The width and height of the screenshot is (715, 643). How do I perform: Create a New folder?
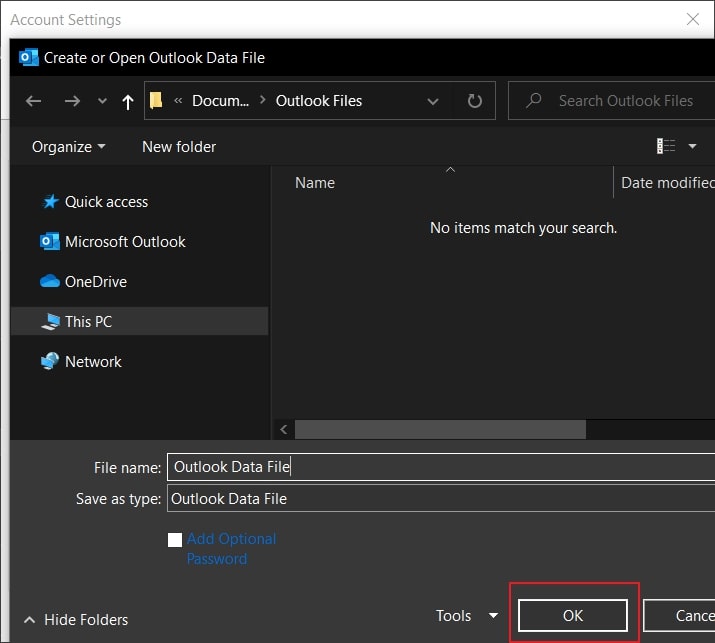179,147
